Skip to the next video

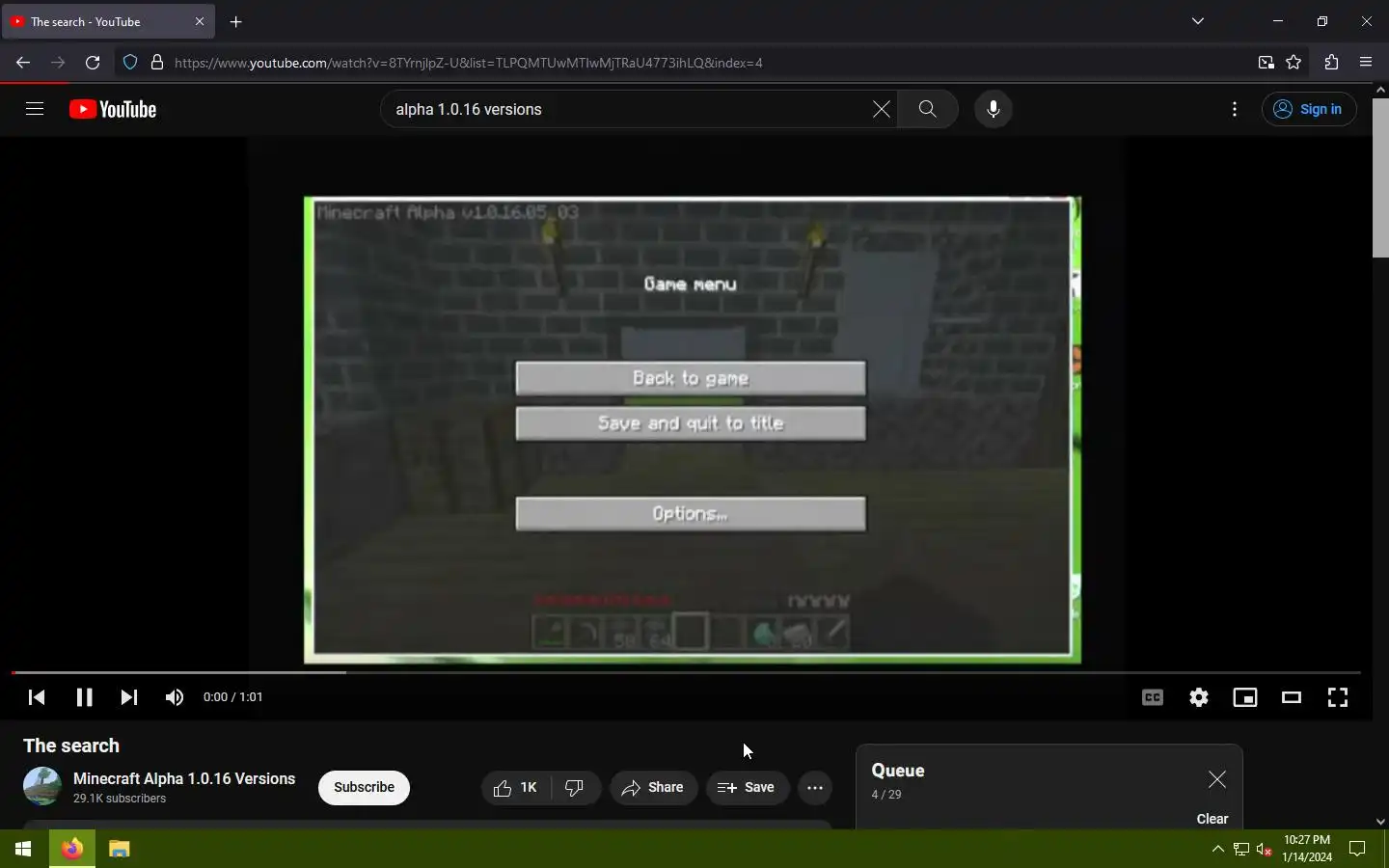[129, 697]
